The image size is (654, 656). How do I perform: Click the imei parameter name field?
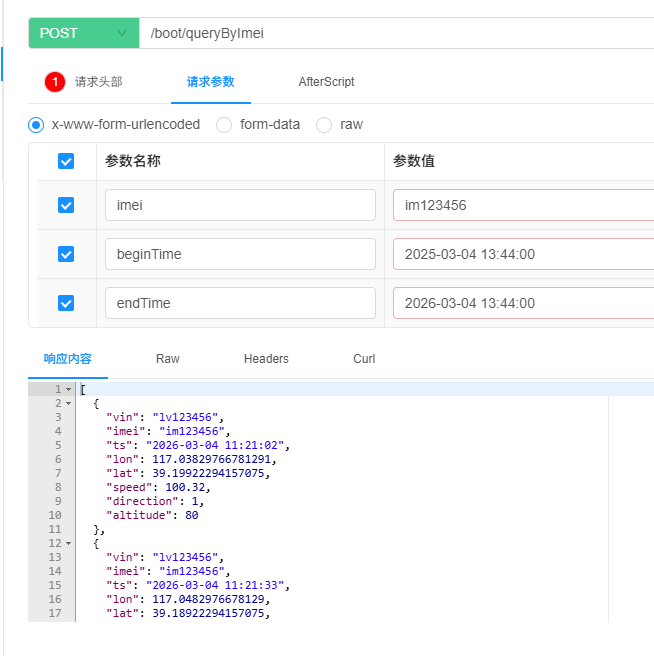(240, 205)
